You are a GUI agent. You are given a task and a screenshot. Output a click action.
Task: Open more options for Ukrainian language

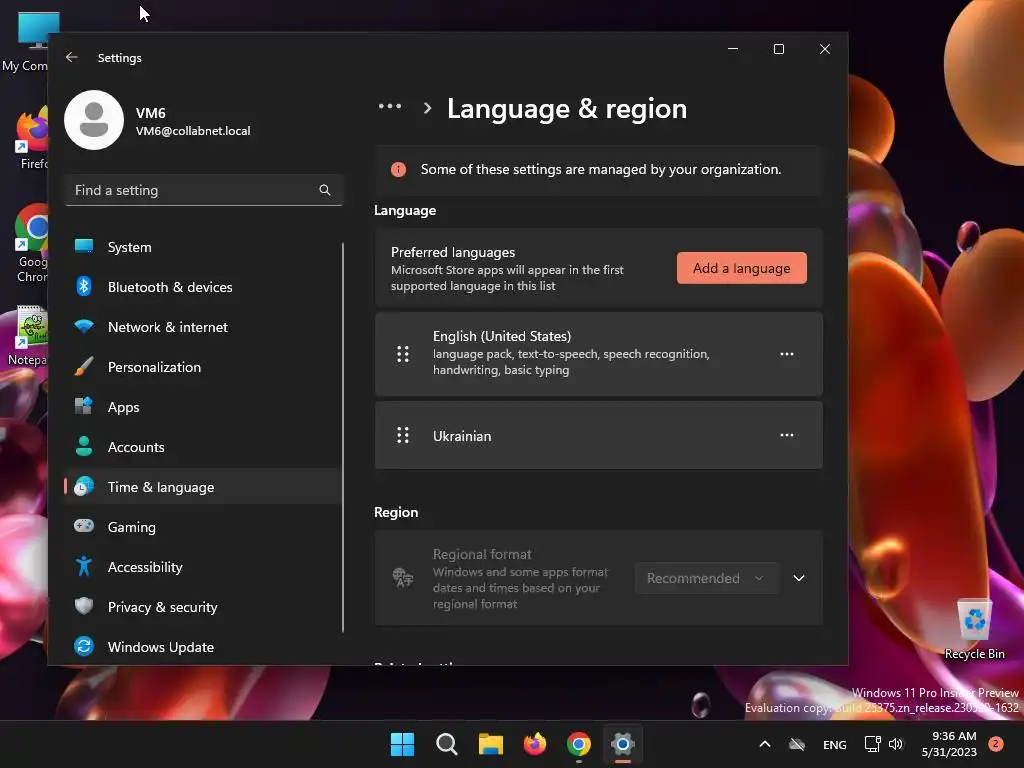tap(787, 435)
